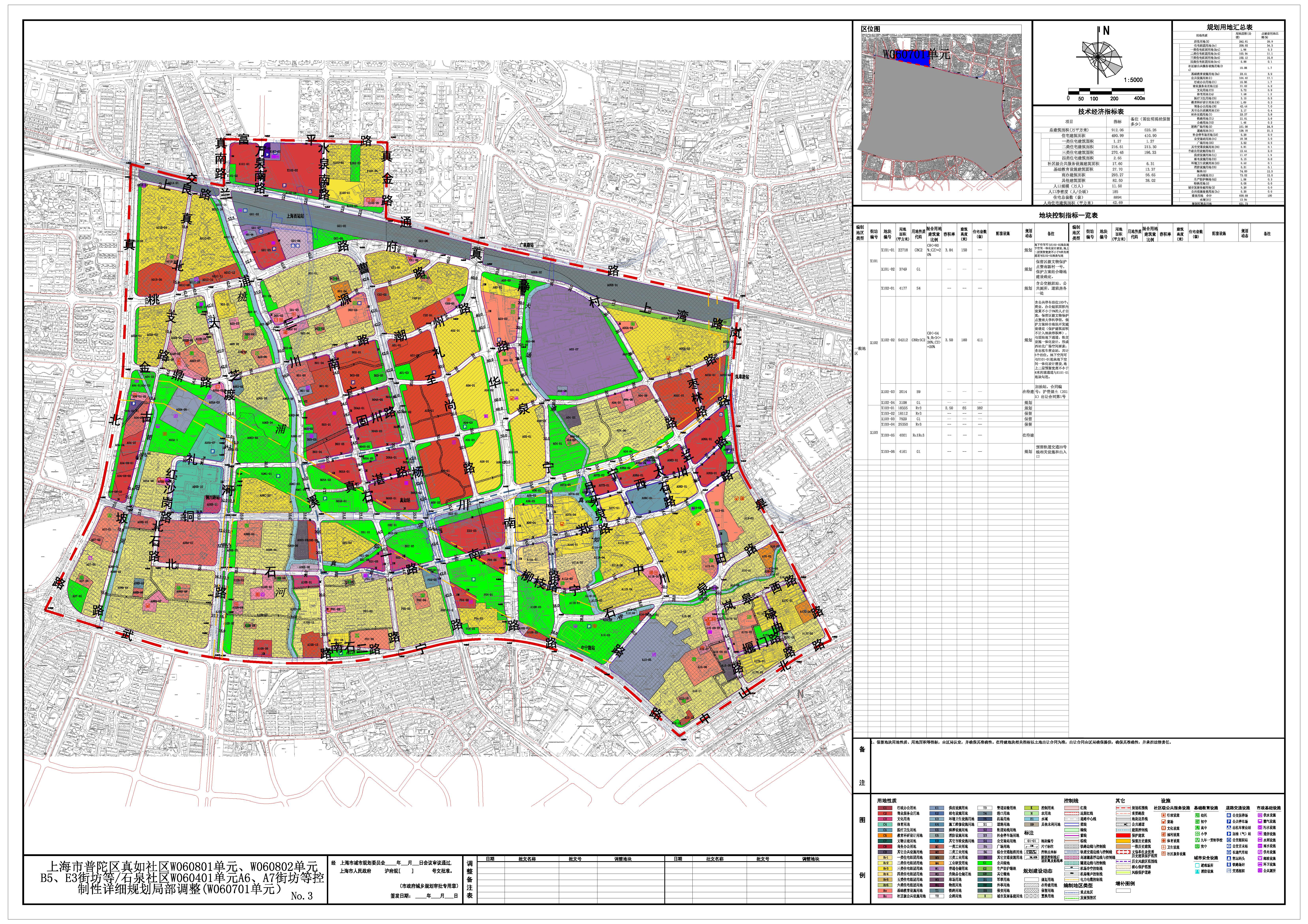1308x924 pixels.
Task: Click the 保留历史建筑 yellow swatch in legend
Action: click(x=1123, y=841)
